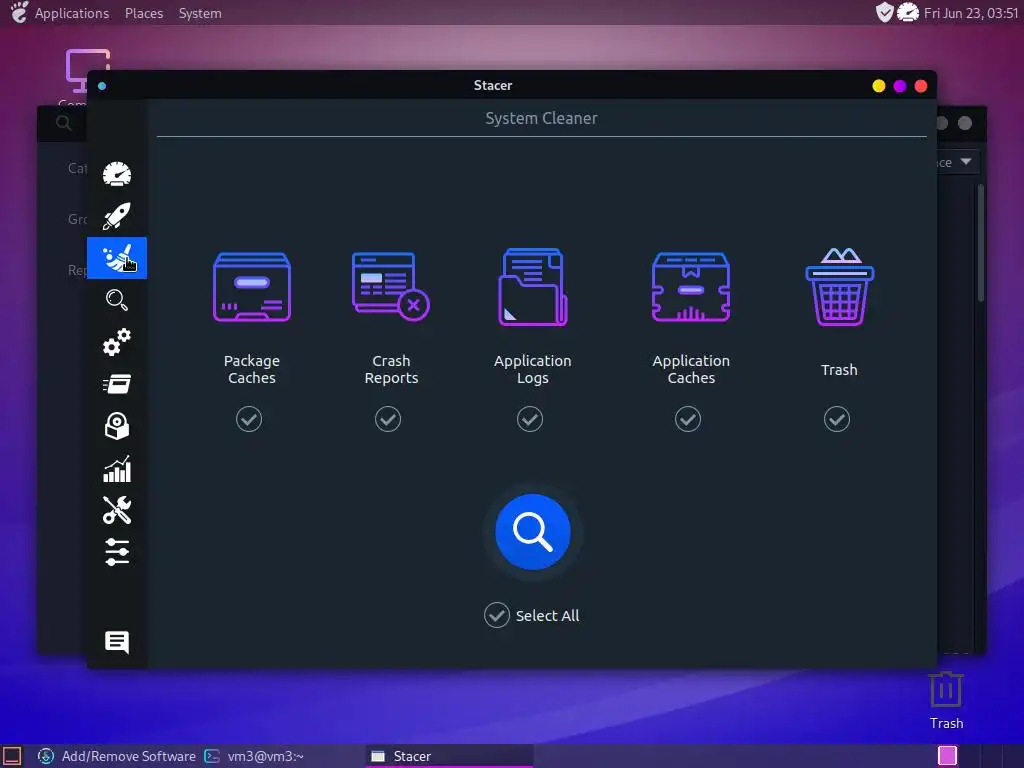Screen dimensions: 1024x768
Task: Click the clock showing Fri Jun 23
Action: coord(970,13)
